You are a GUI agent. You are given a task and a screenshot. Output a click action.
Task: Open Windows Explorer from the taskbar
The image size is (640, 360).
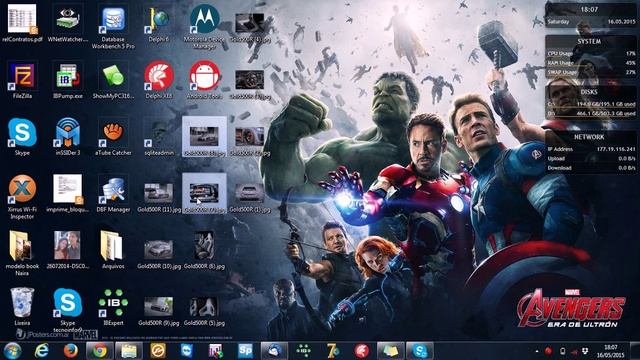point(129,351)
